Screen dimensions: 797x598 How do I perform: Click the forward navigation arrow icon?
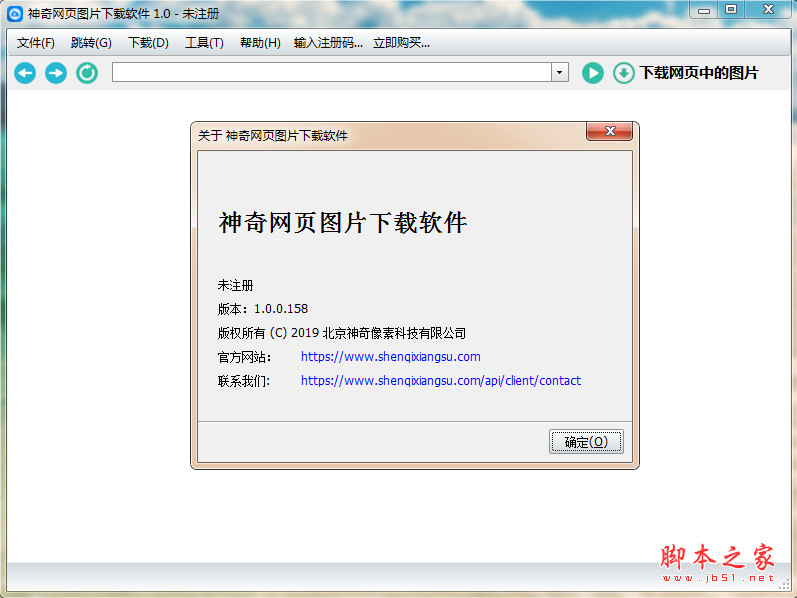56,73
